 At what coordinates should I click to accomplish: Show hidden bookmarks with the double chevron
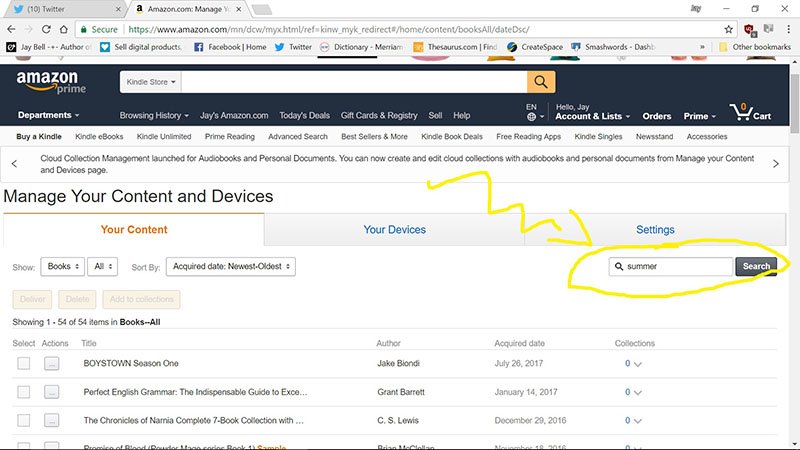coord(702,47)
